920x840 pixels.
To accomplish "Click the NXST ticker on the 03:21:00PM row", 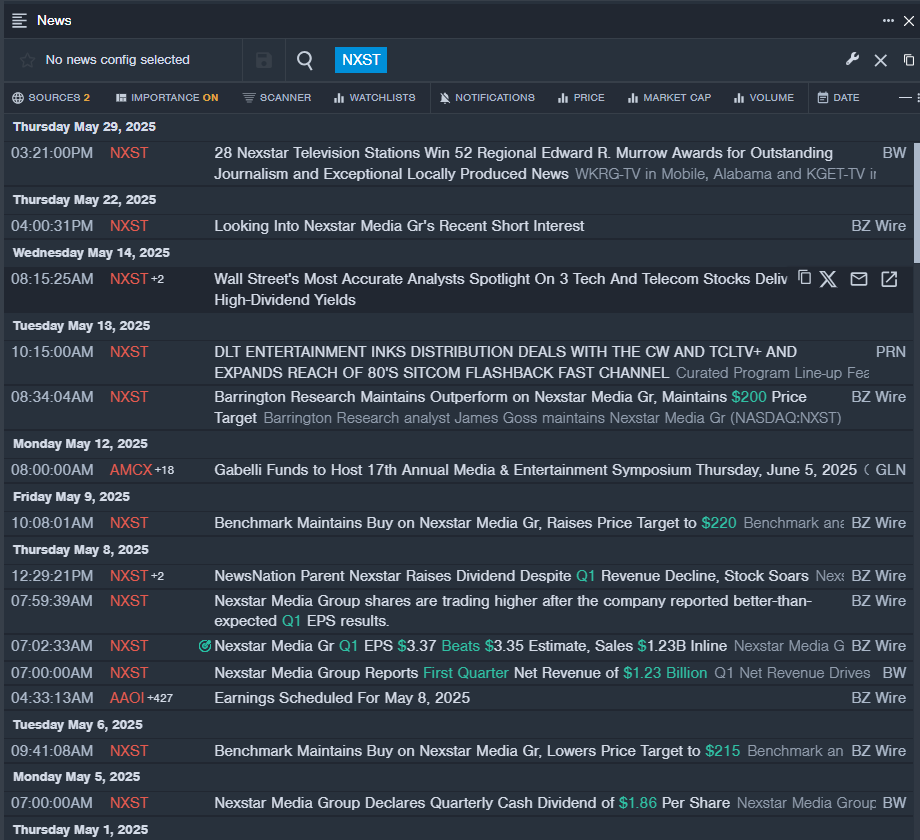I will click(129, 153).
